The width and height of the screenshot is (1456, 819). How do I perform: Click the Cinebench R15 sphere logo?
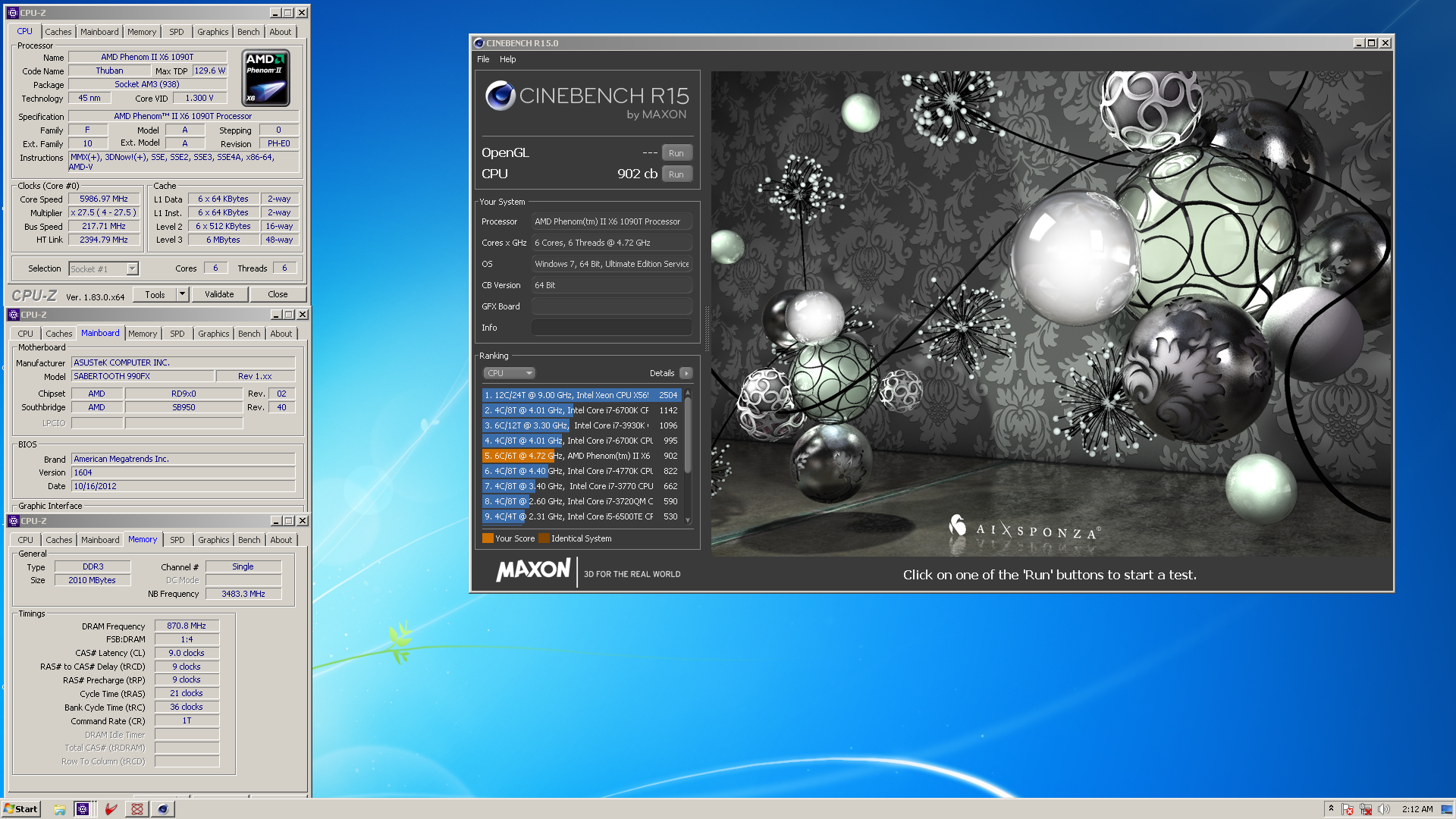pos(500,96)
